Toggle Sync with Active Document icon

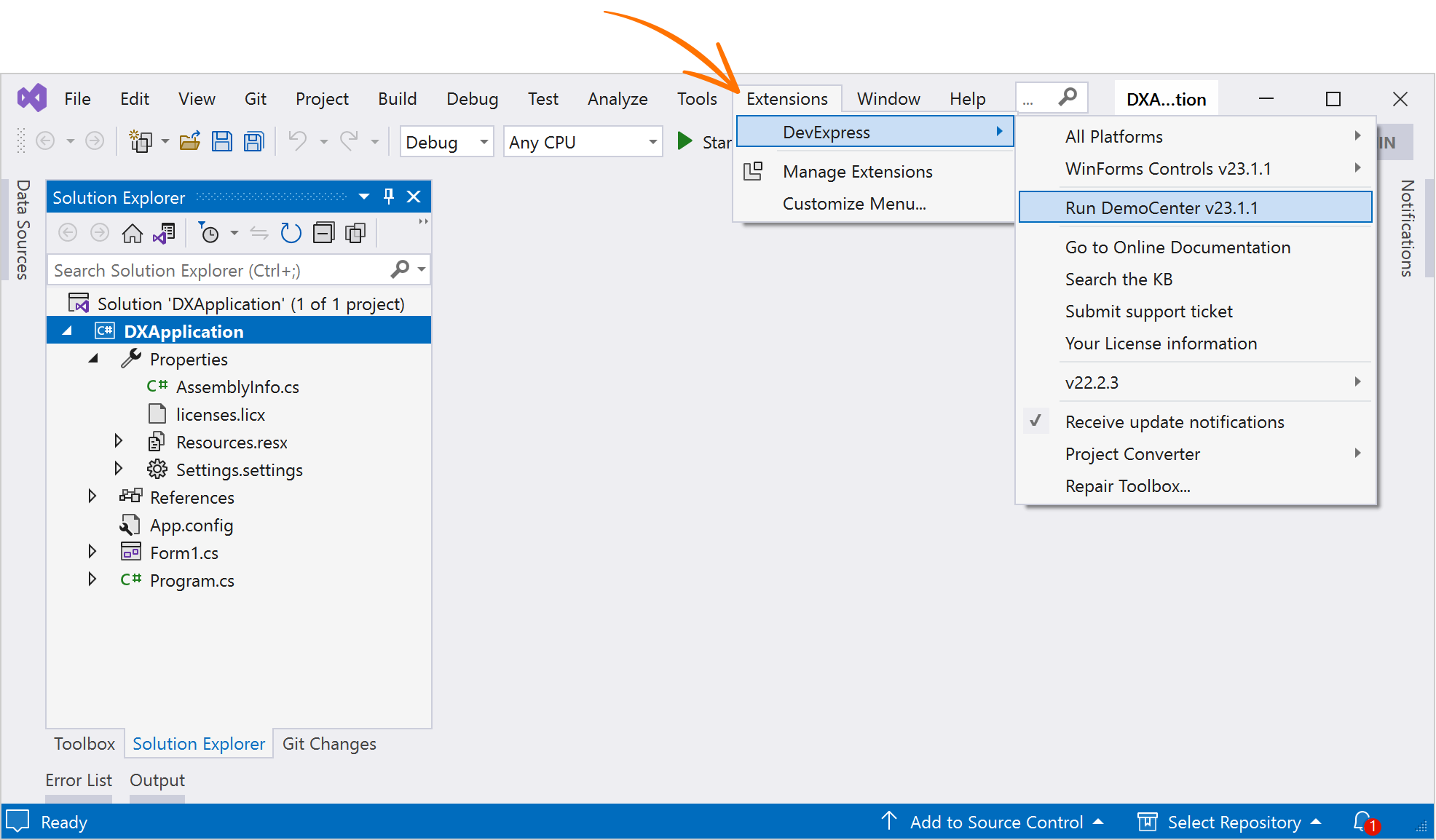tap(259, 234)
